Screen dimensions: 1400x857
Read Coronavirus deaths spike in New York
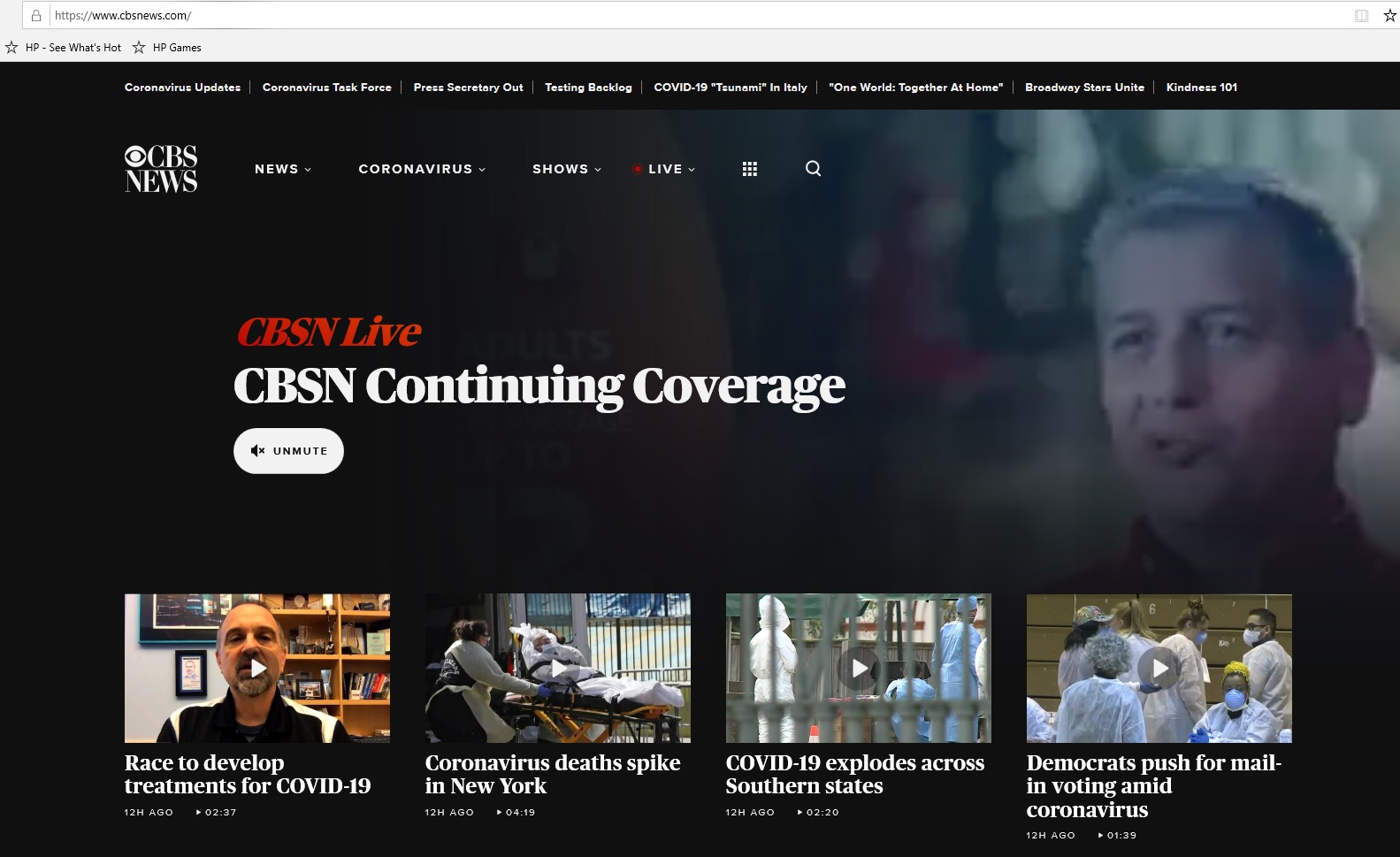tap(553, 774)
